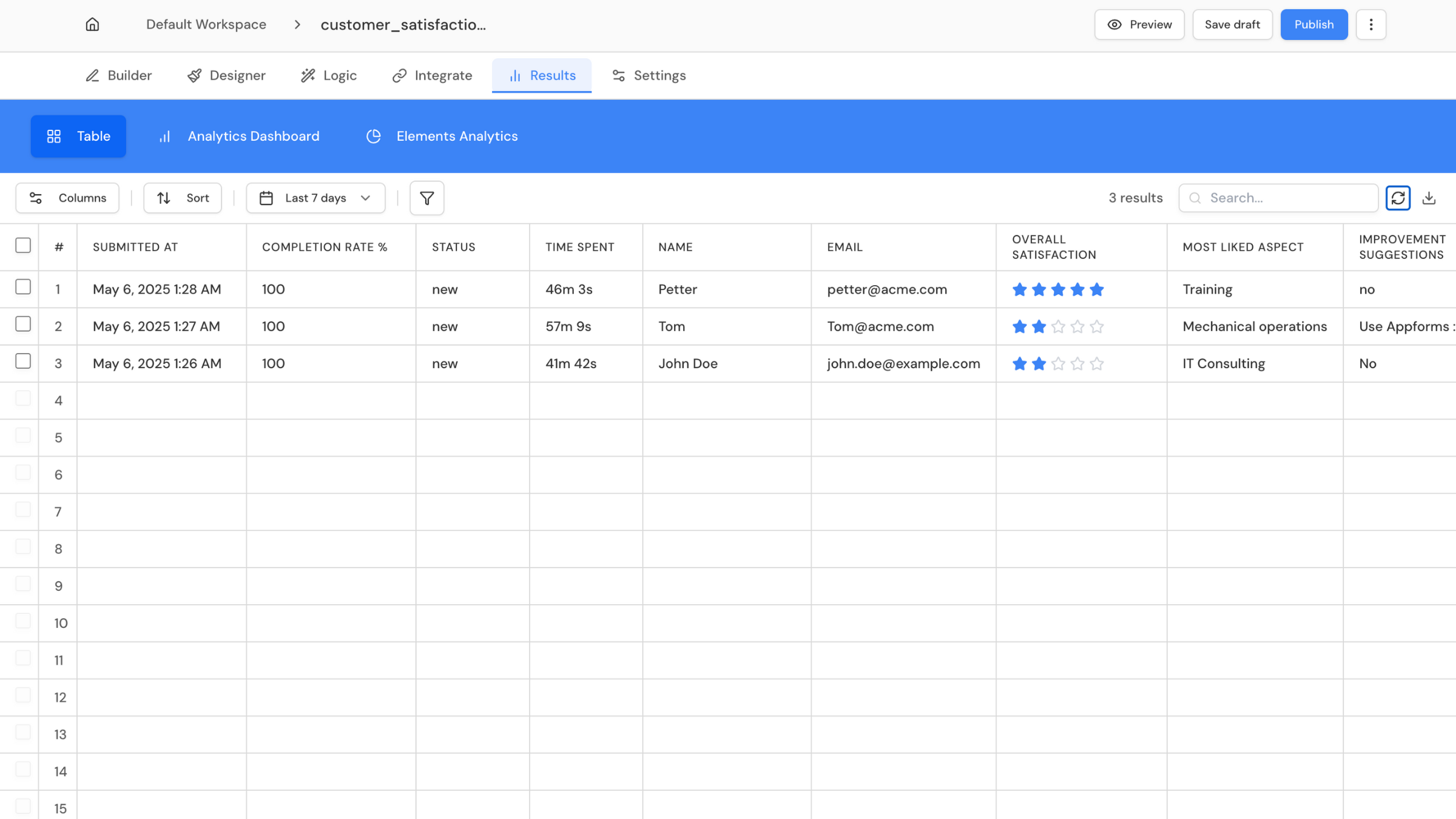The height and width of the screenshot is (819, 1456).
Task: Select all rows with header checkbox
Action: (x=23, y=245)
